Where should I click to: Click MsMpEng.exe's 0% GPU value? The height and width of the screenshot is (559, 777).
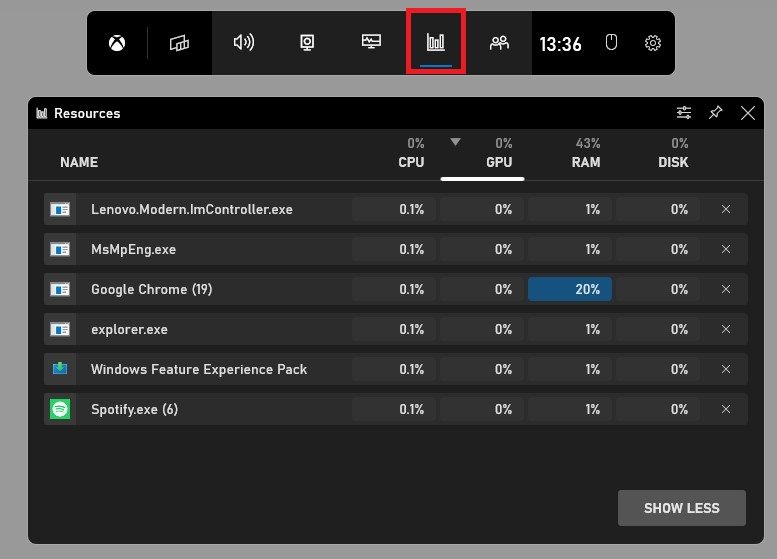point(503,249)
